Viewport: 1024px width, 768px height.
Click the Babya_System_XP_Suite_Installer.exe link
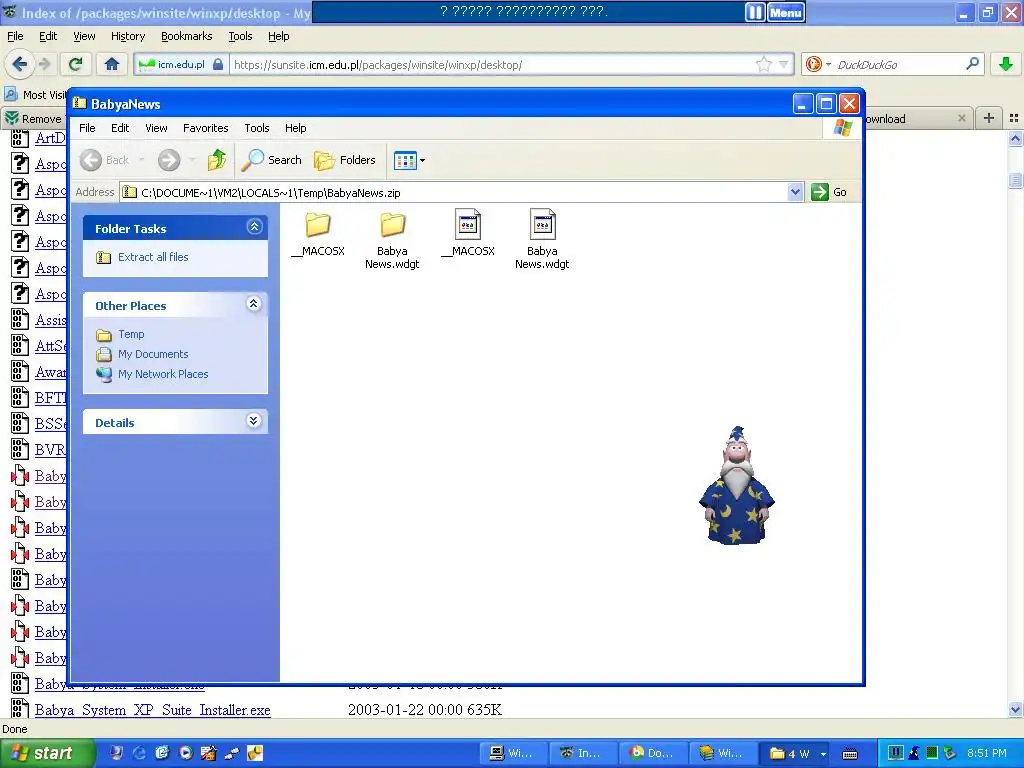[x=153, y=710]
